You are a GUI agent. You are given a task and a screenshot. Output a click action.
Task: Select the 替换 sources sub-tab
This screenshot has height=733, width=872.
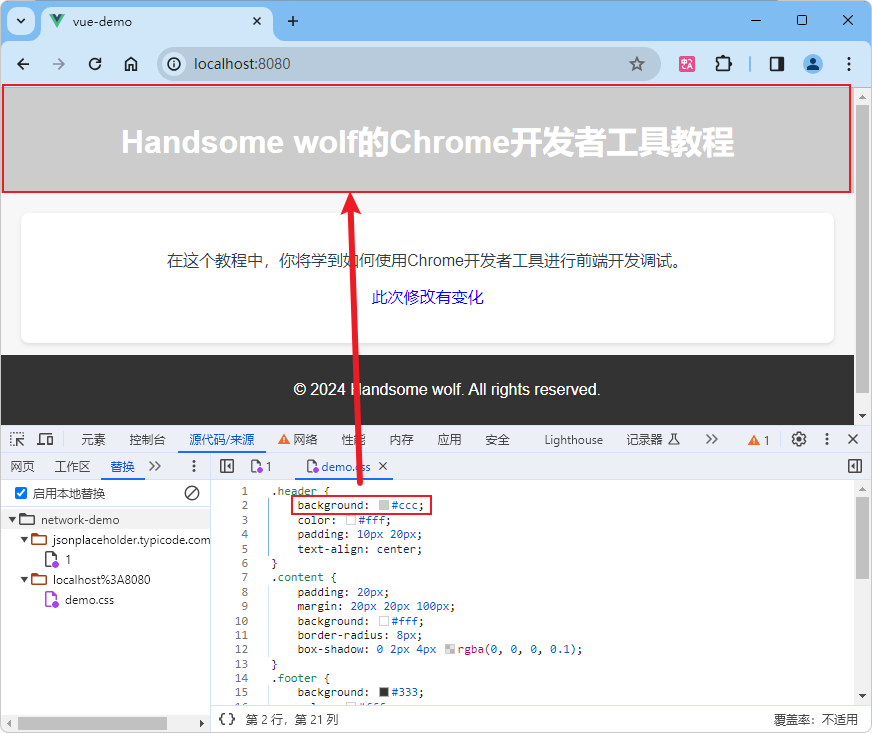click(x=122, y=467)
